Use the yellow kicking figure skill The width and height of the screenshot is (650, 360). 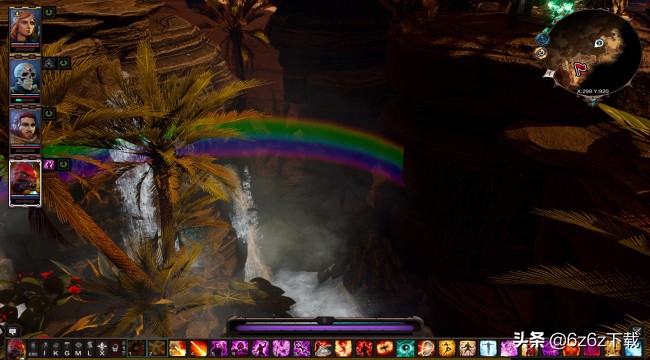[x=447, y=348]
